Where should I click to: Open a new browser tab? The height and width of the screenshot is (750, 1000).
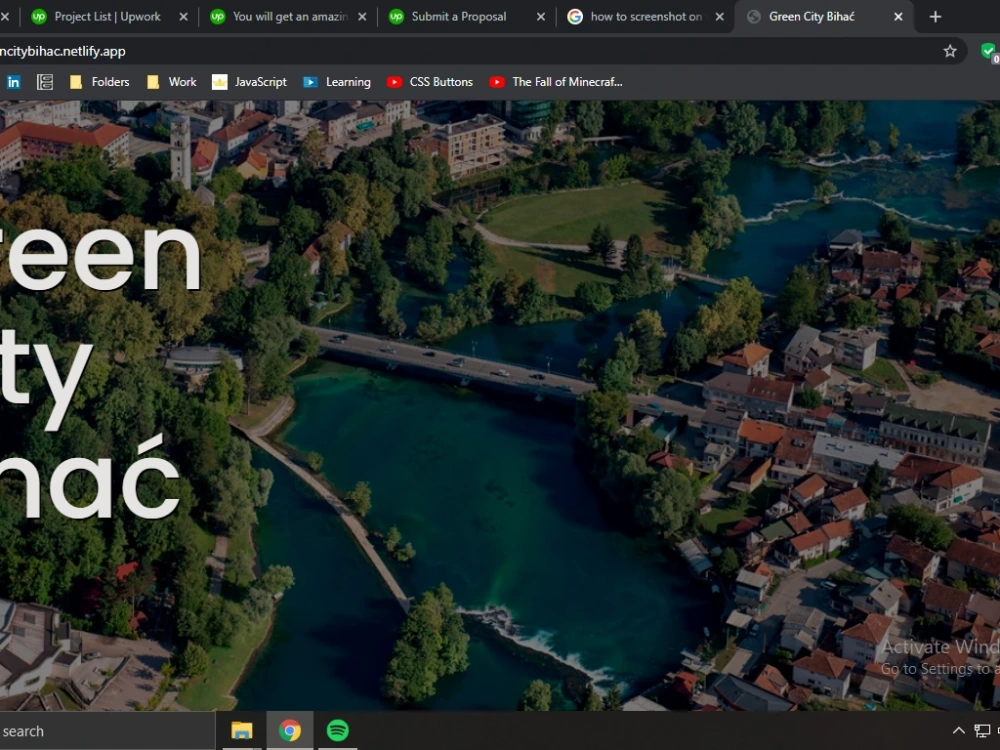pyautogui.click(x=935, y=17)
